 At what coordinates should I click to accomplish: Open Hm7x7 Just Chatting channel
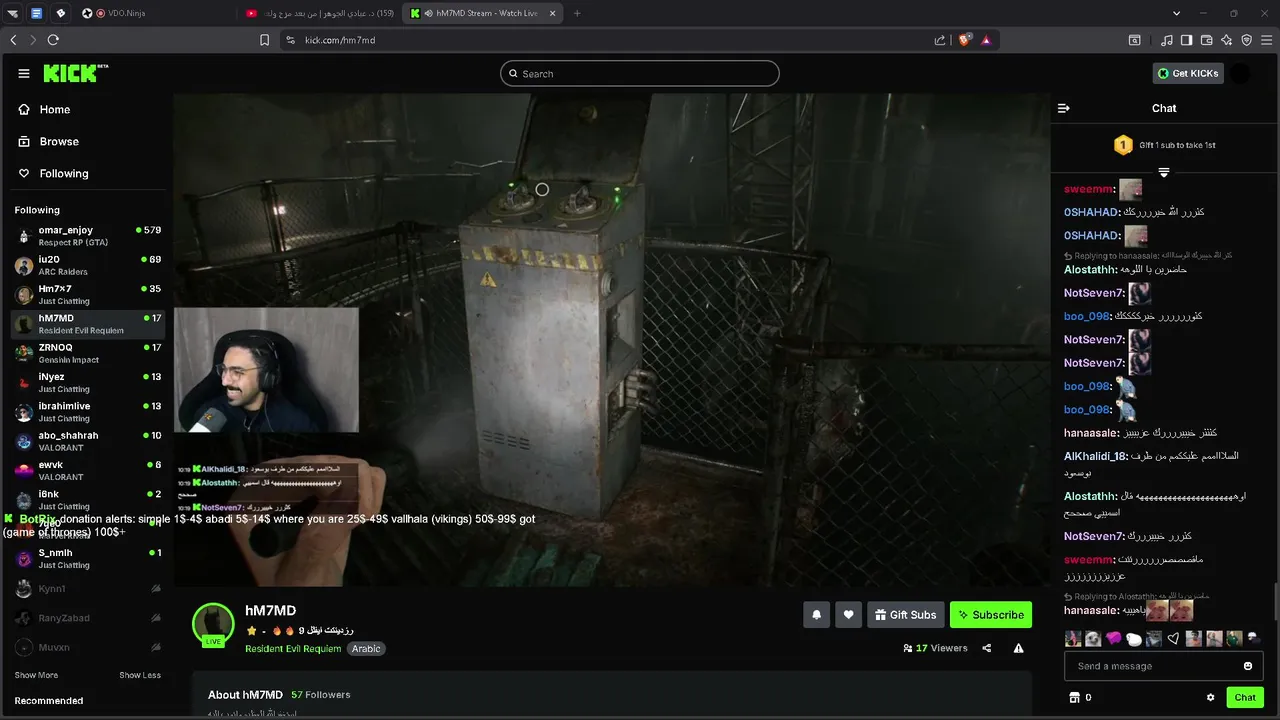[x=88, y=294]
